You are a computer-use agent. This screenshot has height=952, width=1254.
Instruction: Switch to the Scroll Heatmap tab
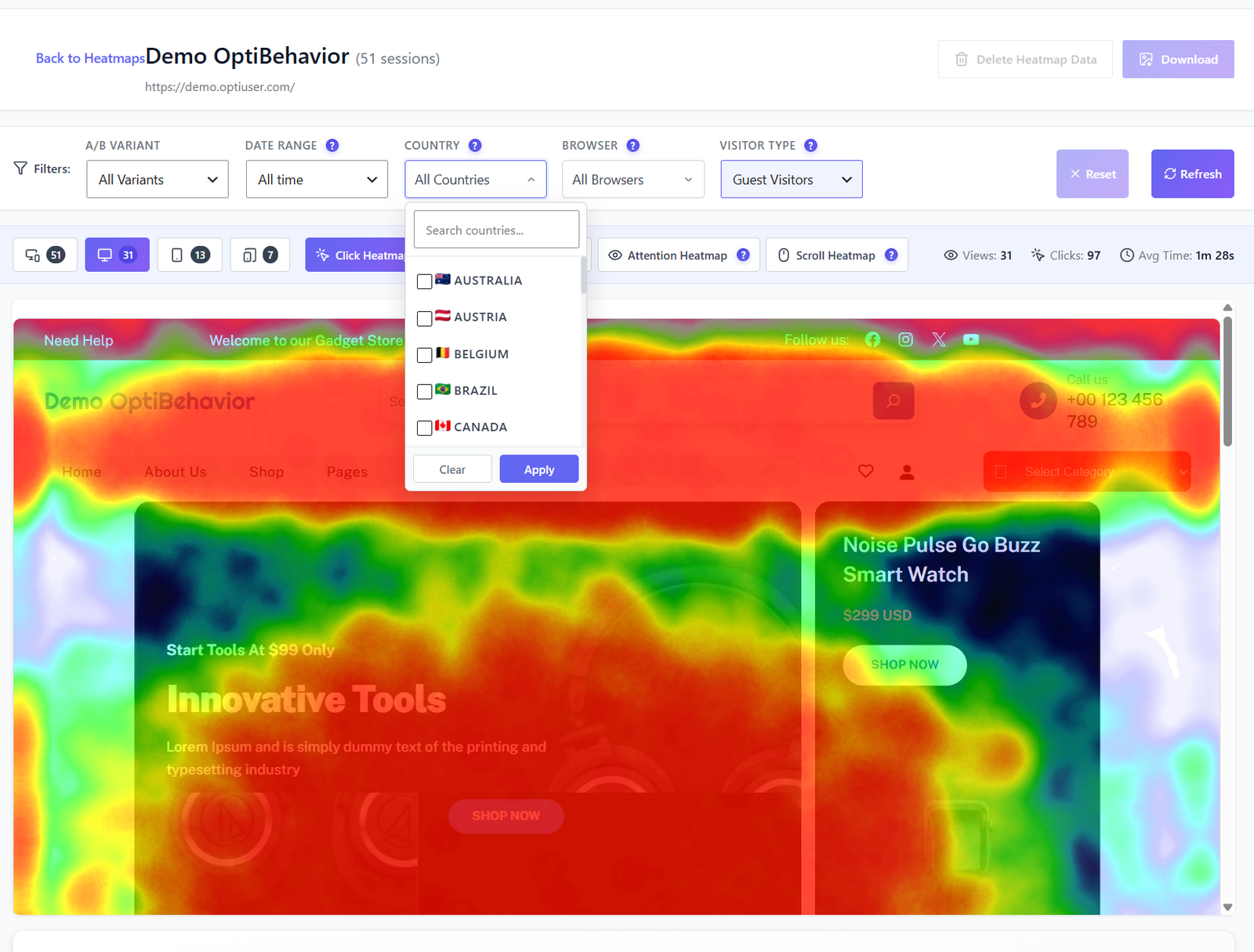click(836, 255)
